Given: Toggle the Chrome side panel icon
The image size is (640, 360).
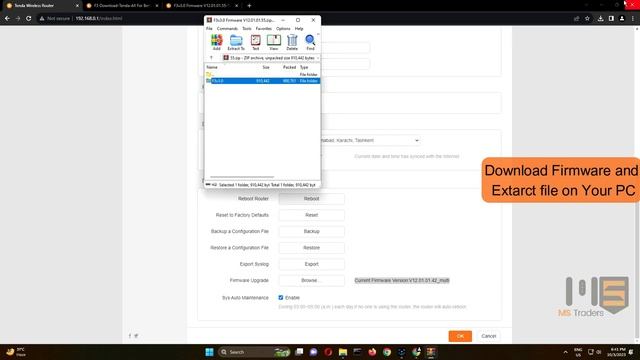Looking at the screenshot, I should coord(611,18).
